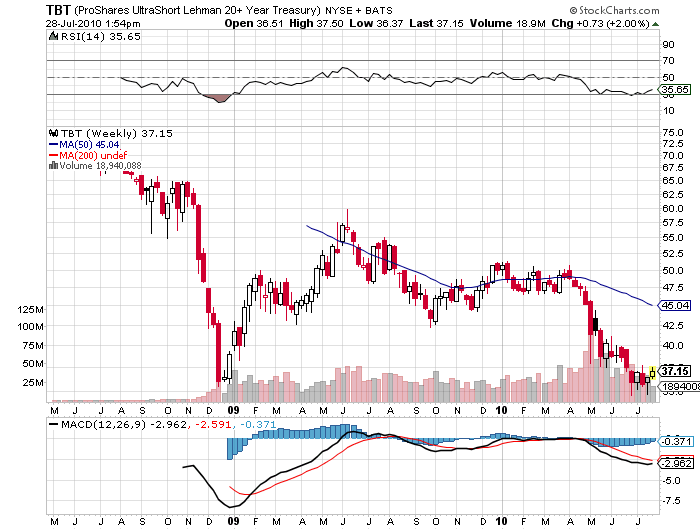
Task: Click the '09' year label below MACD panel
Action: (233, 521)
